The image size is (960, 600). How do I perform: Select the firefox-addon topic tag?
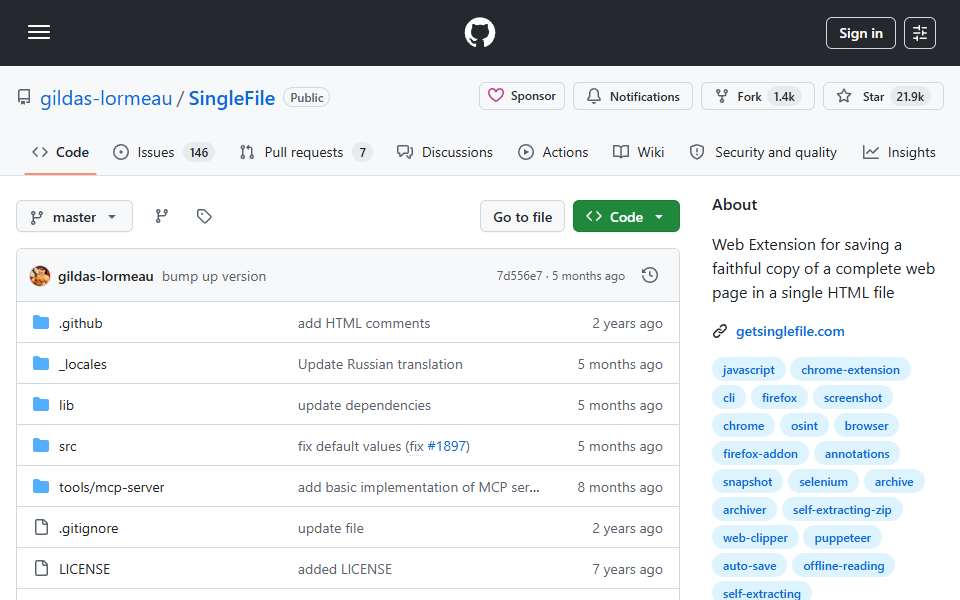coord(760,454)
